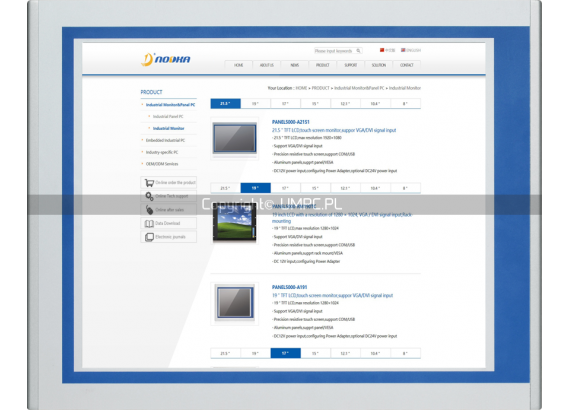Viewport: 570px width, 410px height.
Task: Click the Nodka logo
Action: tap(165, 59)
